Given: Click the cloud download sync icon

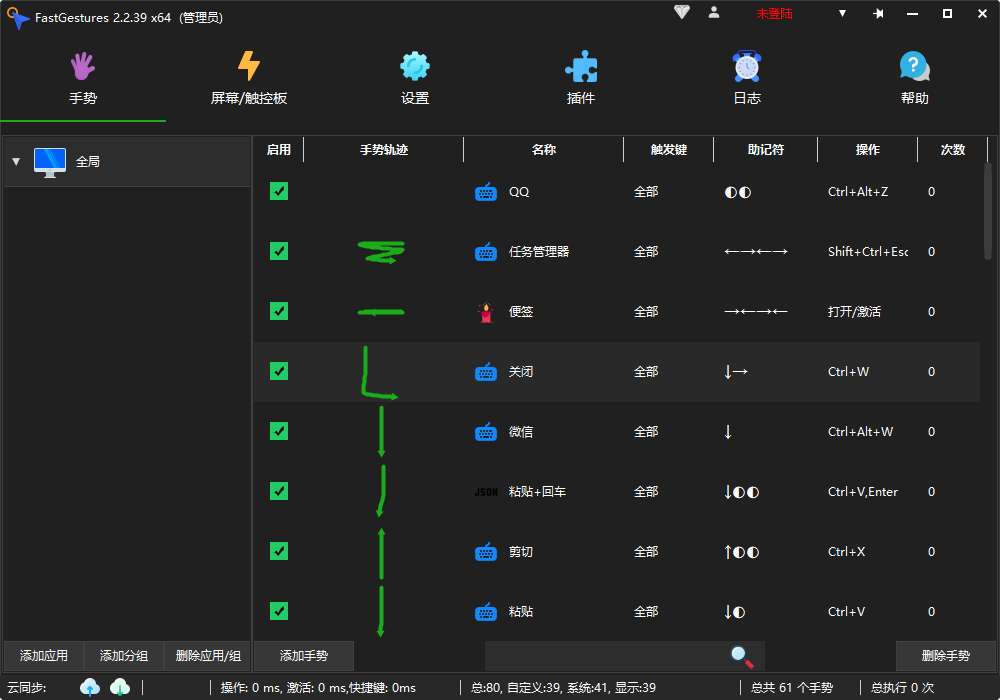Looking at the screenshot, I should [x=119, y=687].
